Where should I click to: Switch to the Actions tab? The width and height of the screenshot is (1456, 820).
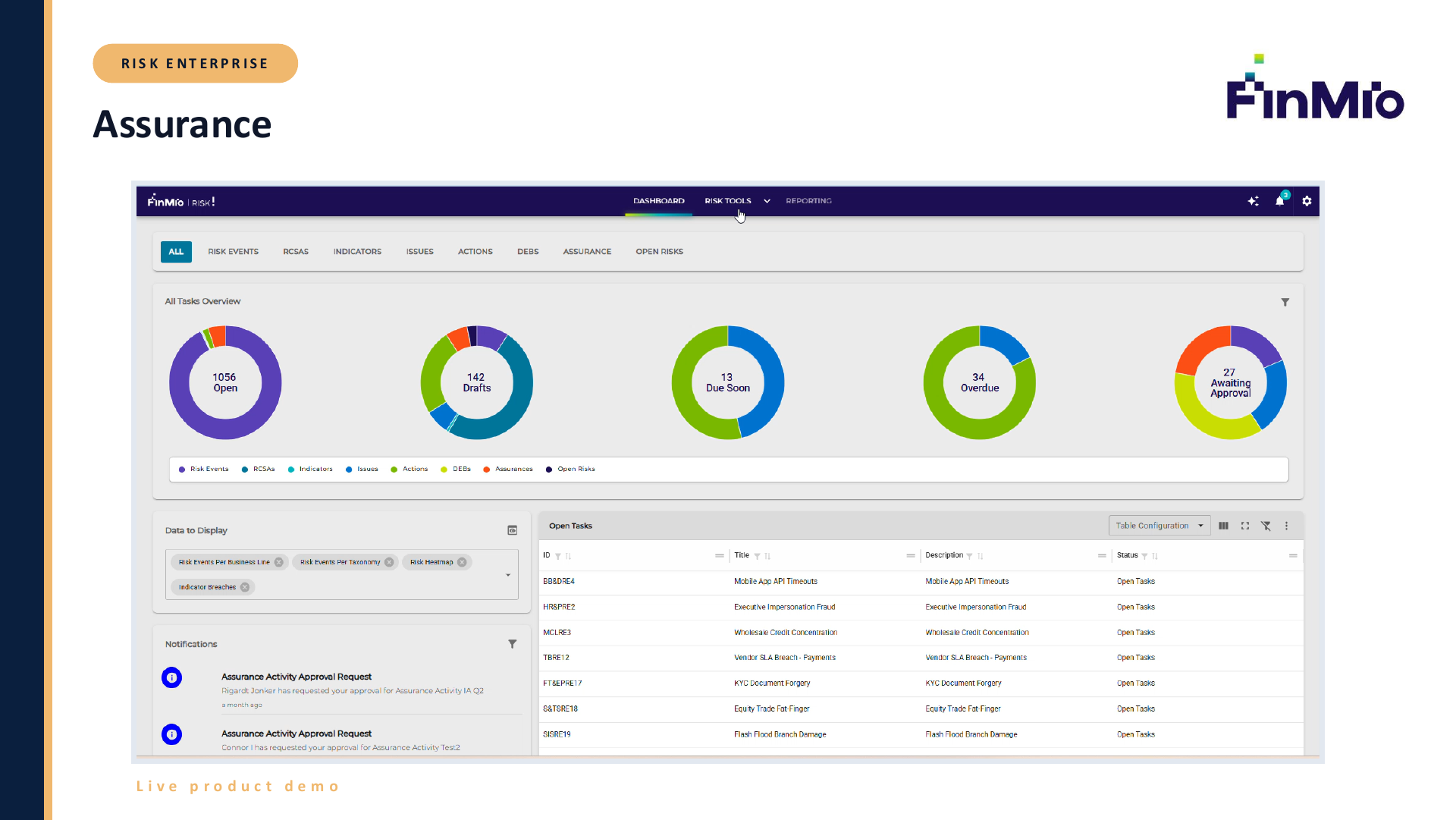[x=475, y=252]
